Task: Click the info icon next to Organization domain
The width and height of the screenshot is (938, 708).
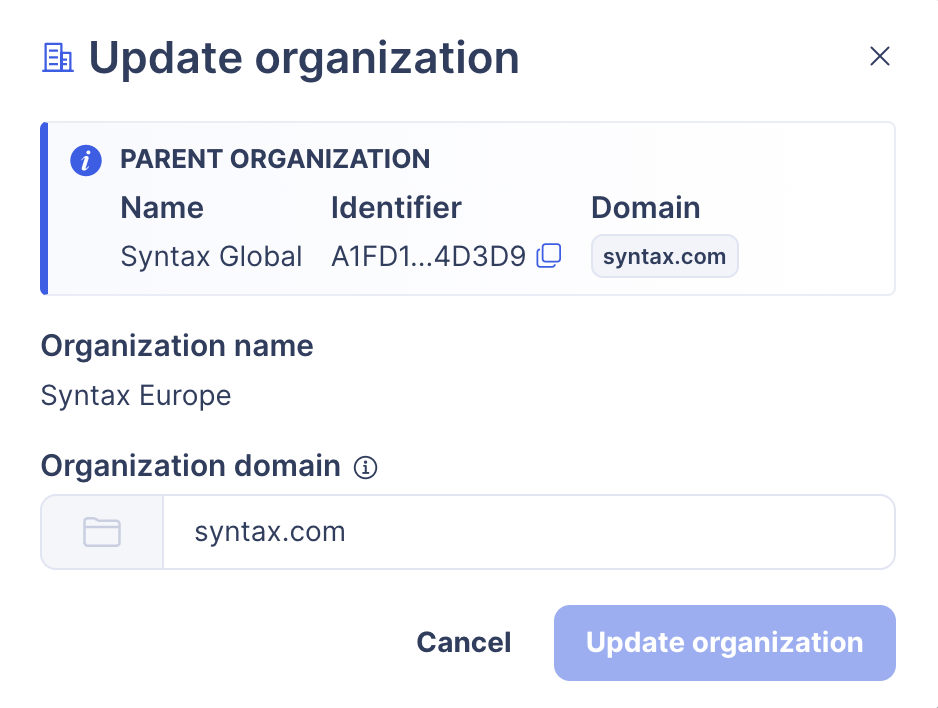Action: (x=366, y=467)
